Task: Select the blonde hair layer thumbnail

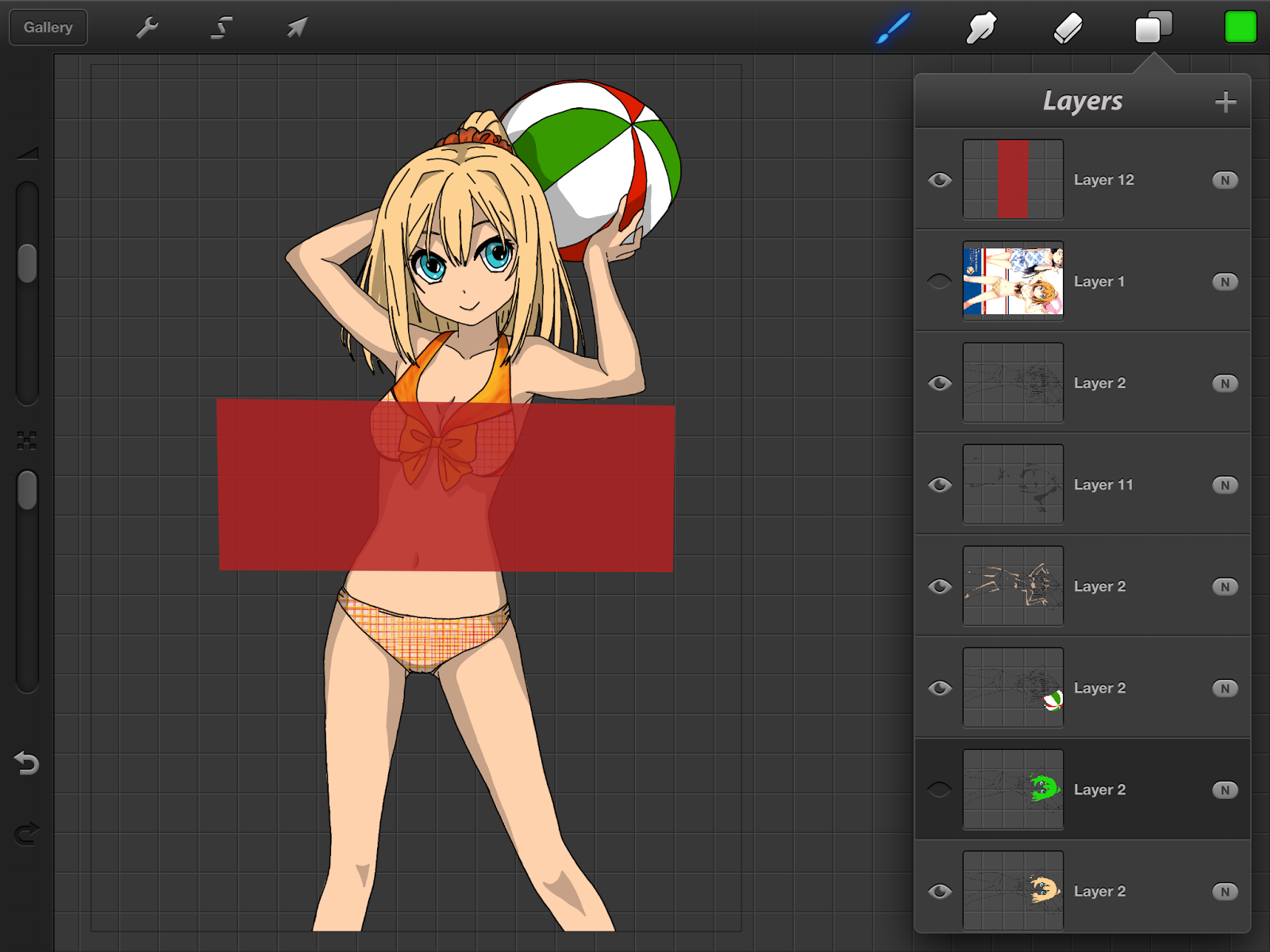Action: 1013,891
